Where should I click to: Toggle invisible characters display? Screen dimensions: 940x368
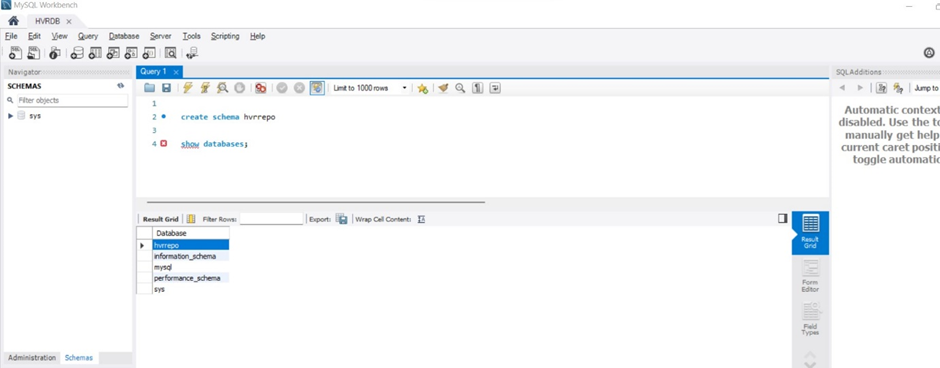coord(478,88)
